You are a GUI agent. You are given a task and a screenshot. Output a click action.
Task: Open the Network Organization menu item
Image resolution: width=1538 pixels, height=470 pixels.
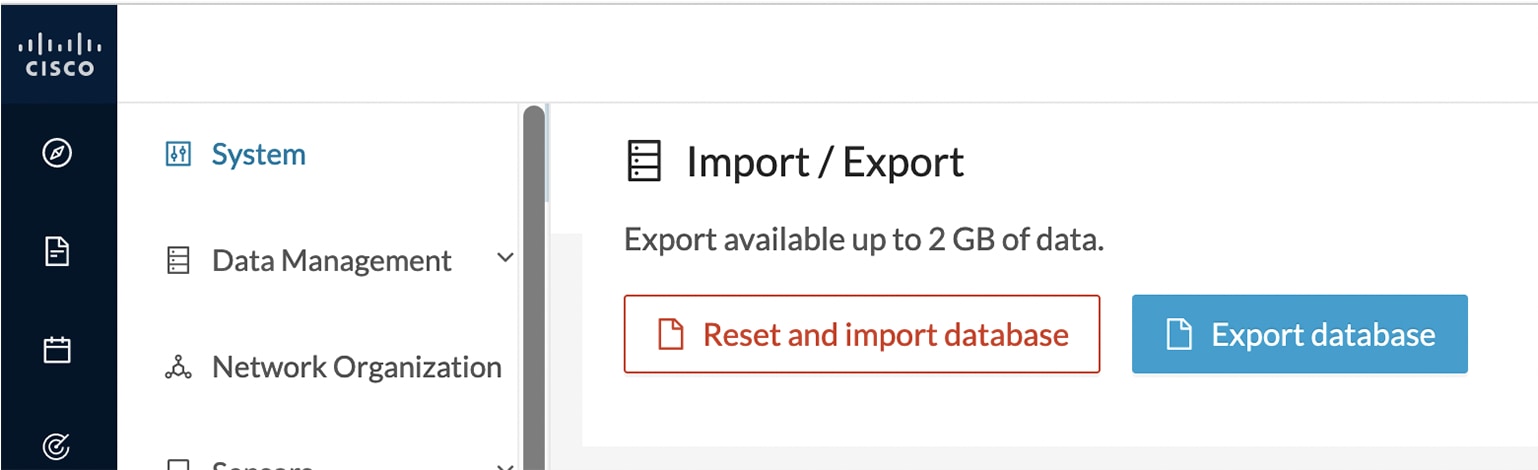333,367
